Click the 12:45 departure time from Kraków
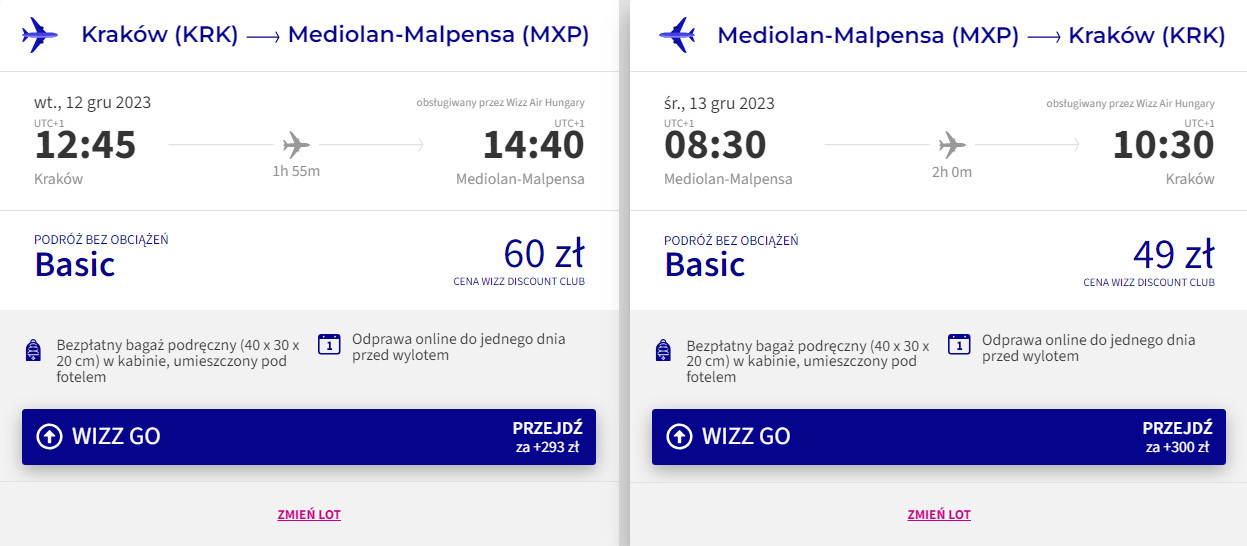 point(85,146)
